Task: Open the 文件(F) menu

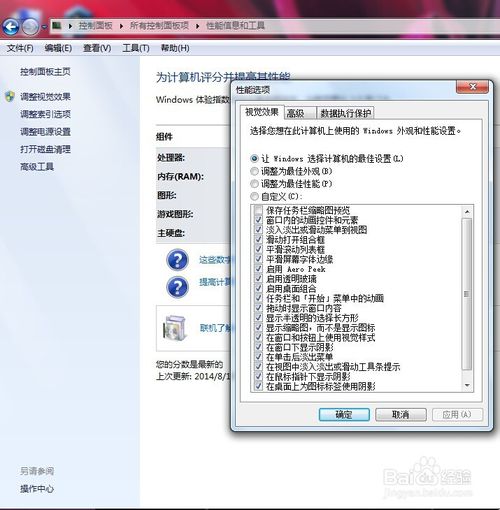Action: (20, 48)
